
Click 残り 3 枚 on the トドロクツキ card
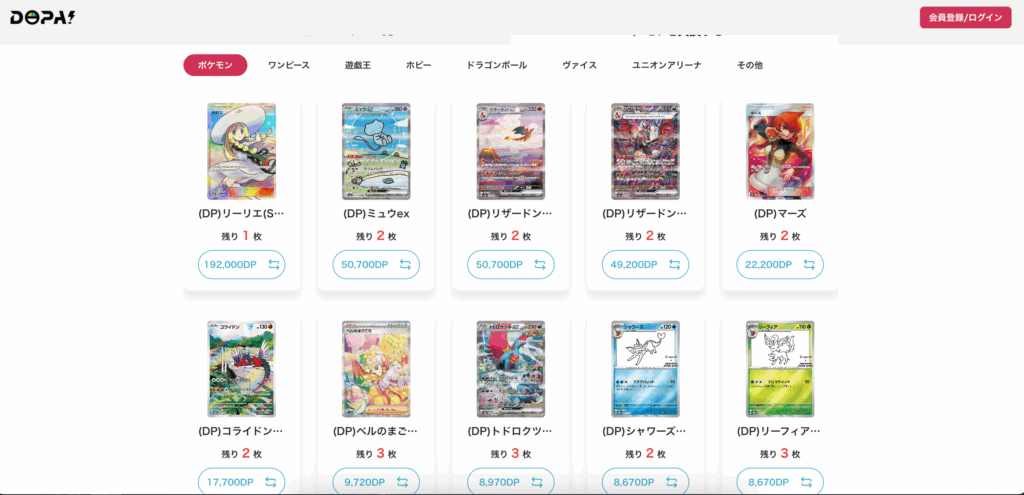(x=511, y=453)
